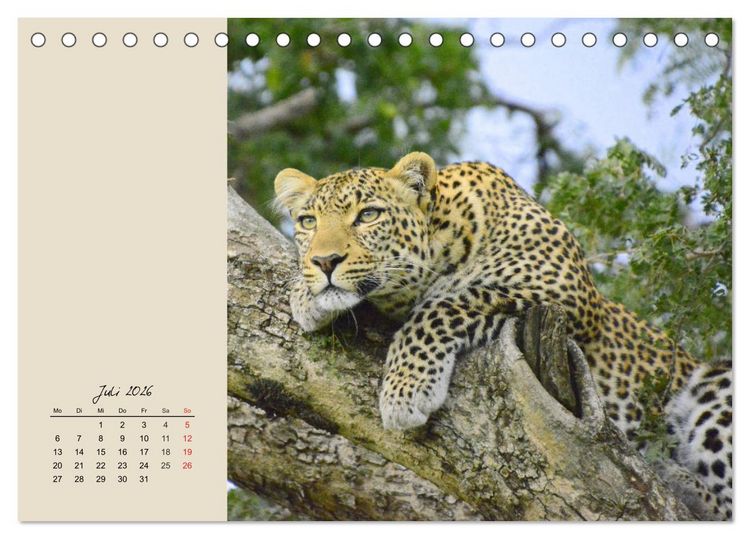Select the 'Di' weekday header
The image size is (750, 539).
(79, 411)
